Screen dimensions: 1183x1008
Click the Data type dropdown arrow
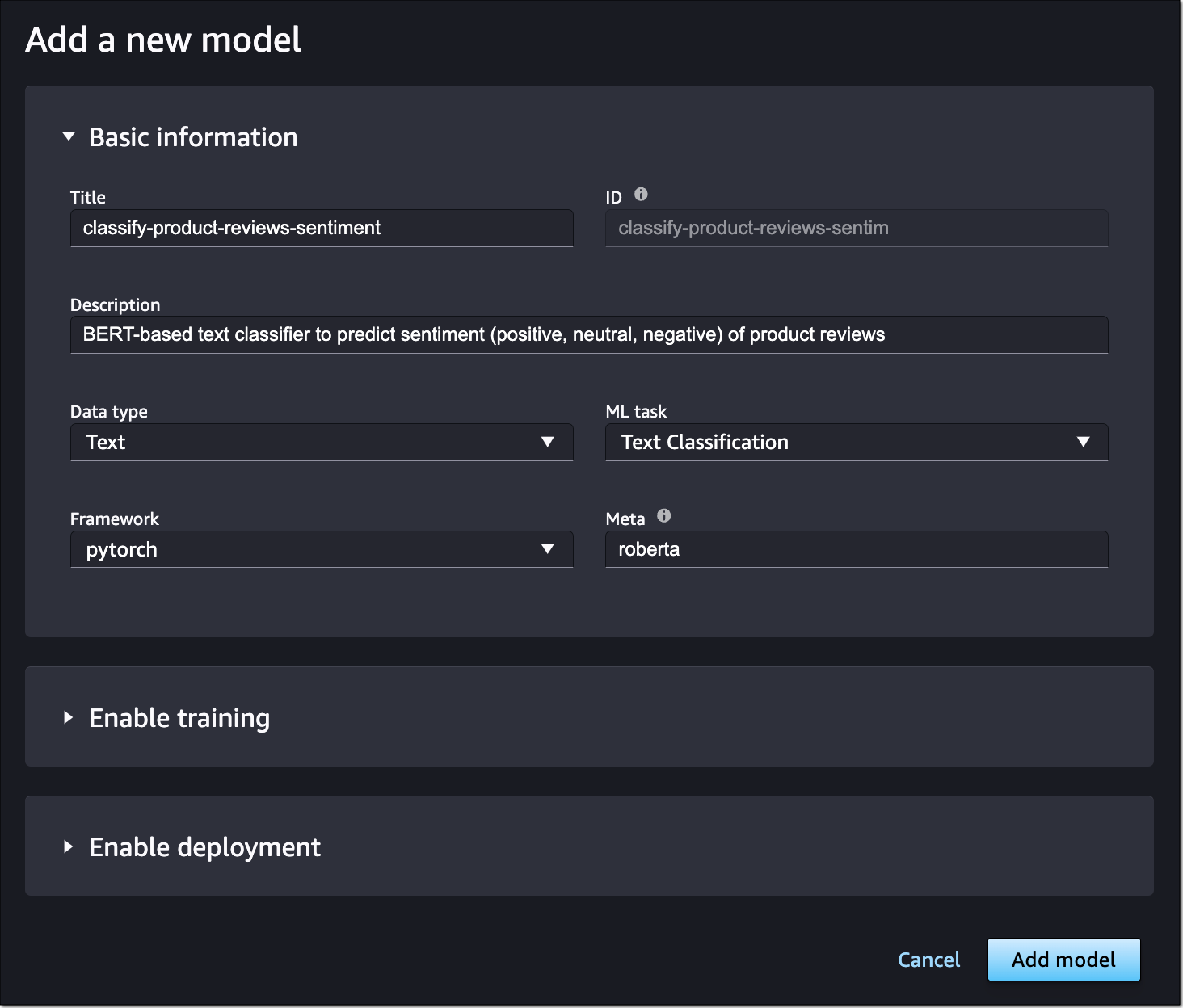(x=548, y=442)
